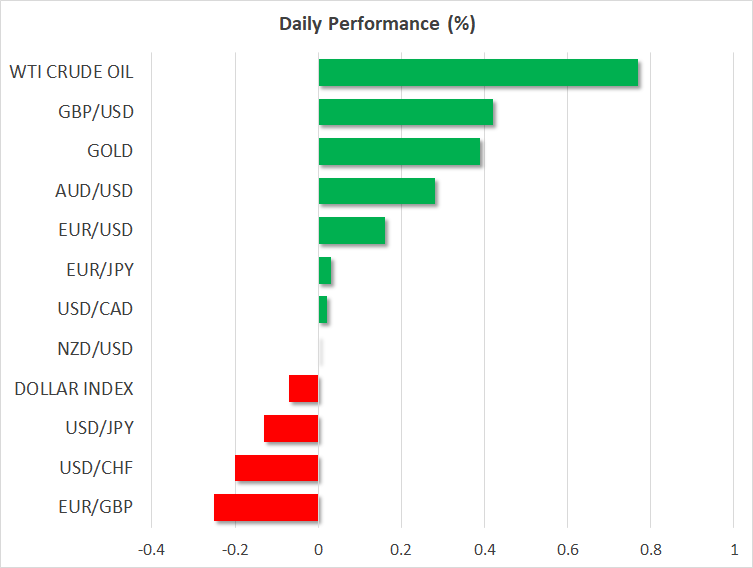Click the WTI CRUDE OIL axis label
The height and width of the screenshot is (568, 753).
[x=71, y=72]
